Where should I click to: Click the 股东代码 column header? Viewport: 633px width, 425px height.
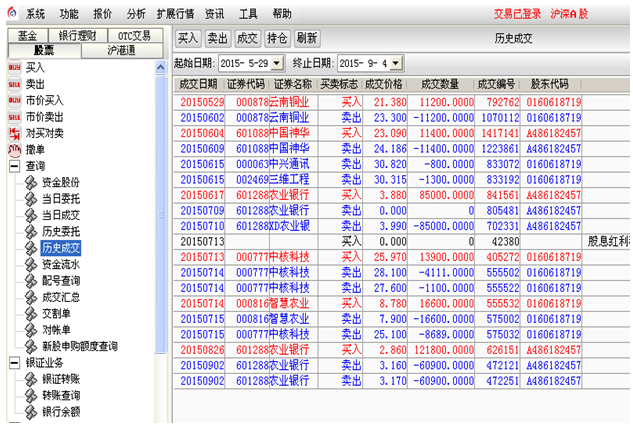click(550, 84)
